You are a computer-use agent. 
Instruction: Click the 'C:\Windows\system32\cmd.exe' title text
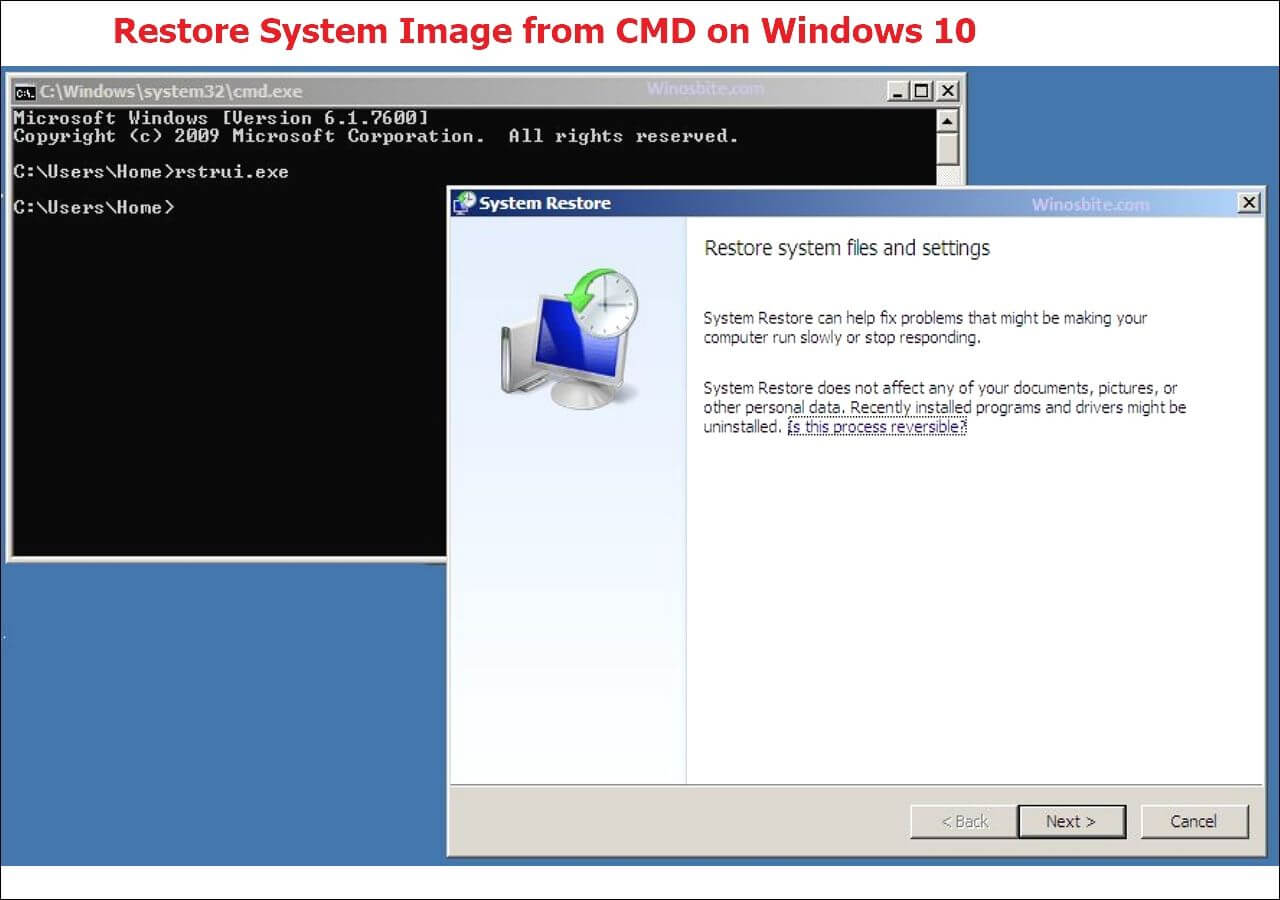pos(171,92)
